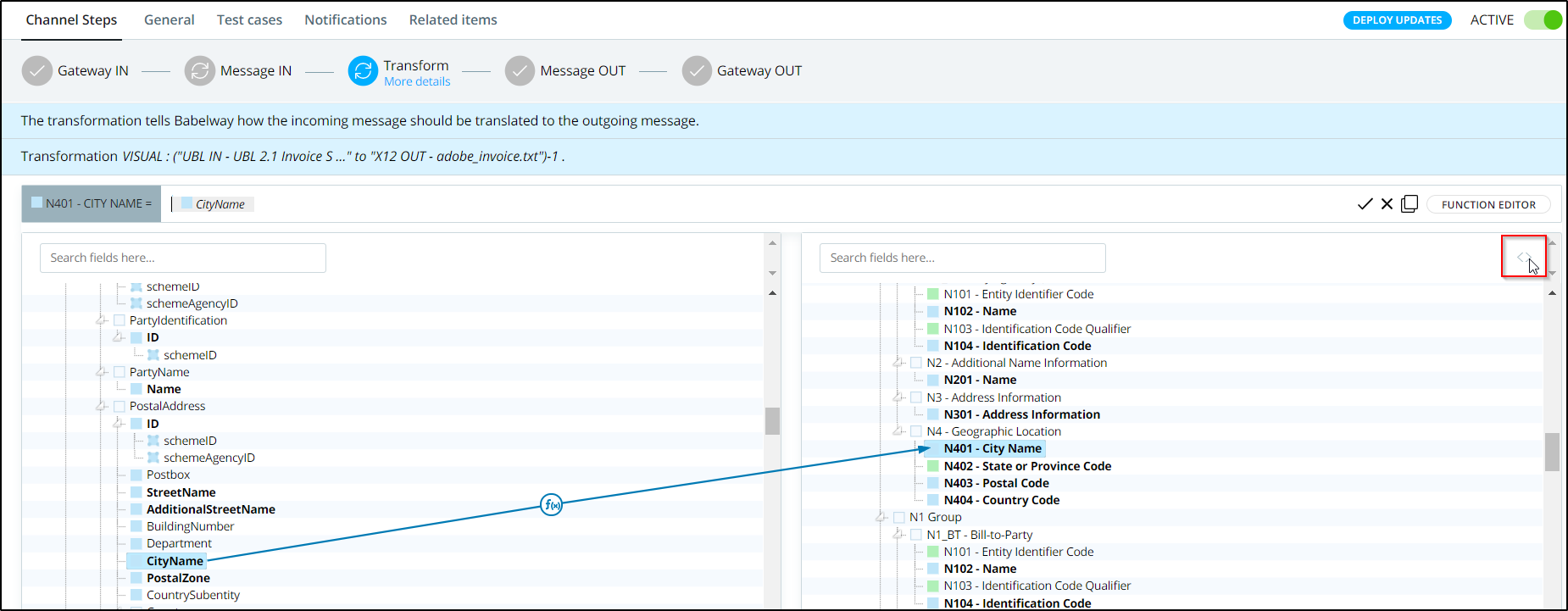The image size is (1568, 611).
Task: Toggle the ACTIVE switch
Action: (x=1543, y=20)
